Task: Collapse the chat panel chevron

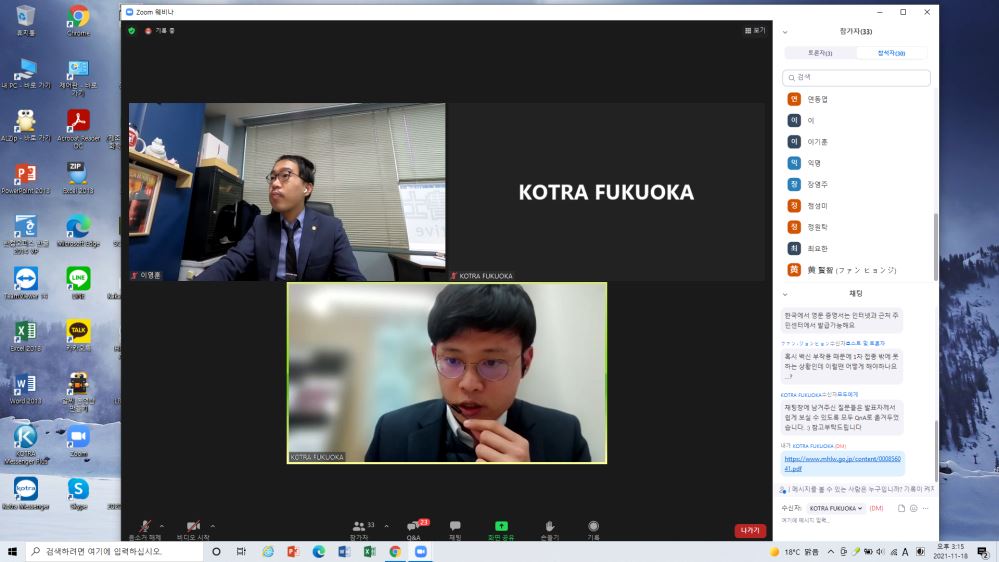Action: pos(785,294)
